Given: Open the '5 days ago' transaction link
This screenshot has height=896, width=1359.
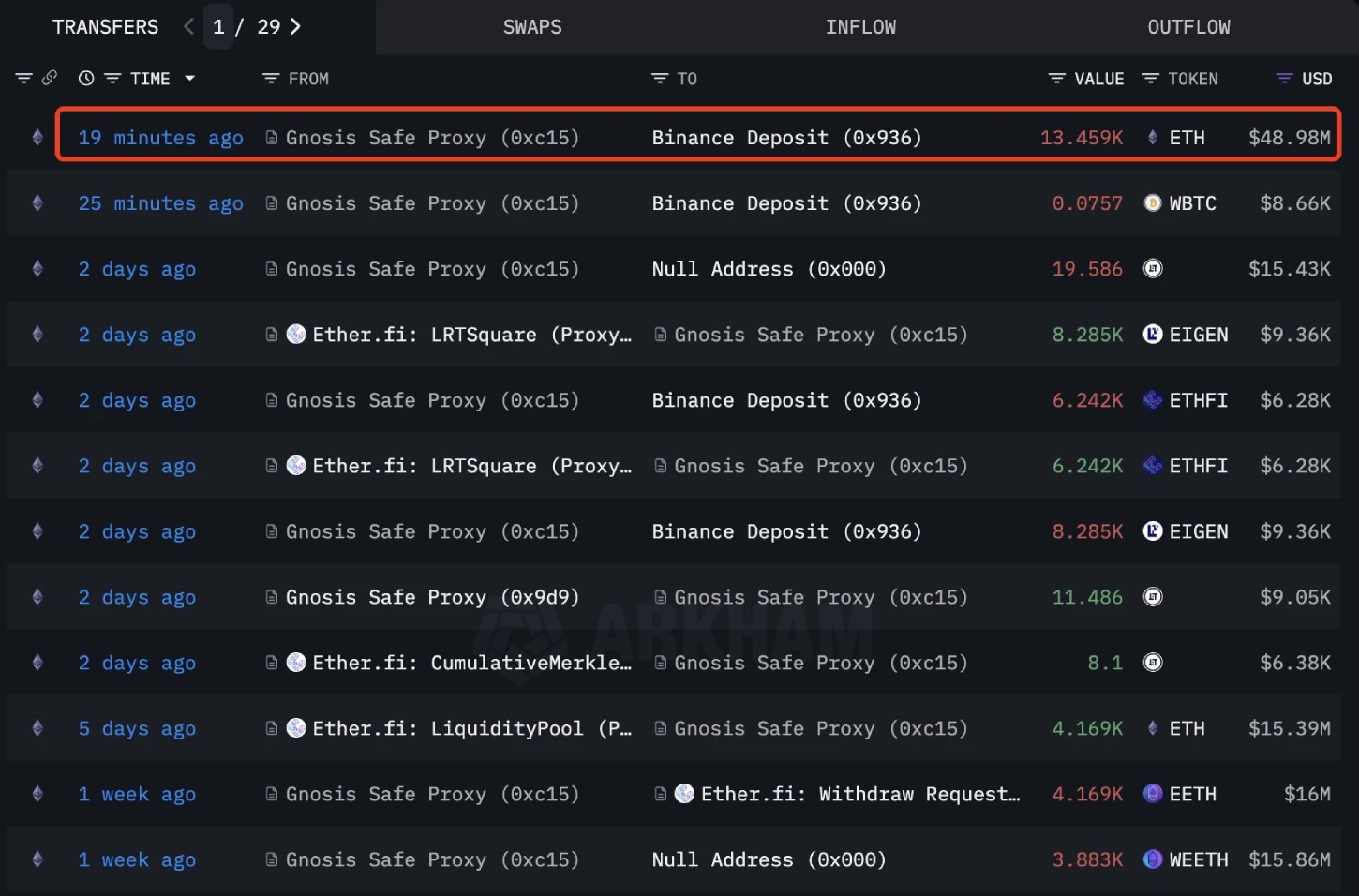Looking at the screenshot, I should coord(137,728).
